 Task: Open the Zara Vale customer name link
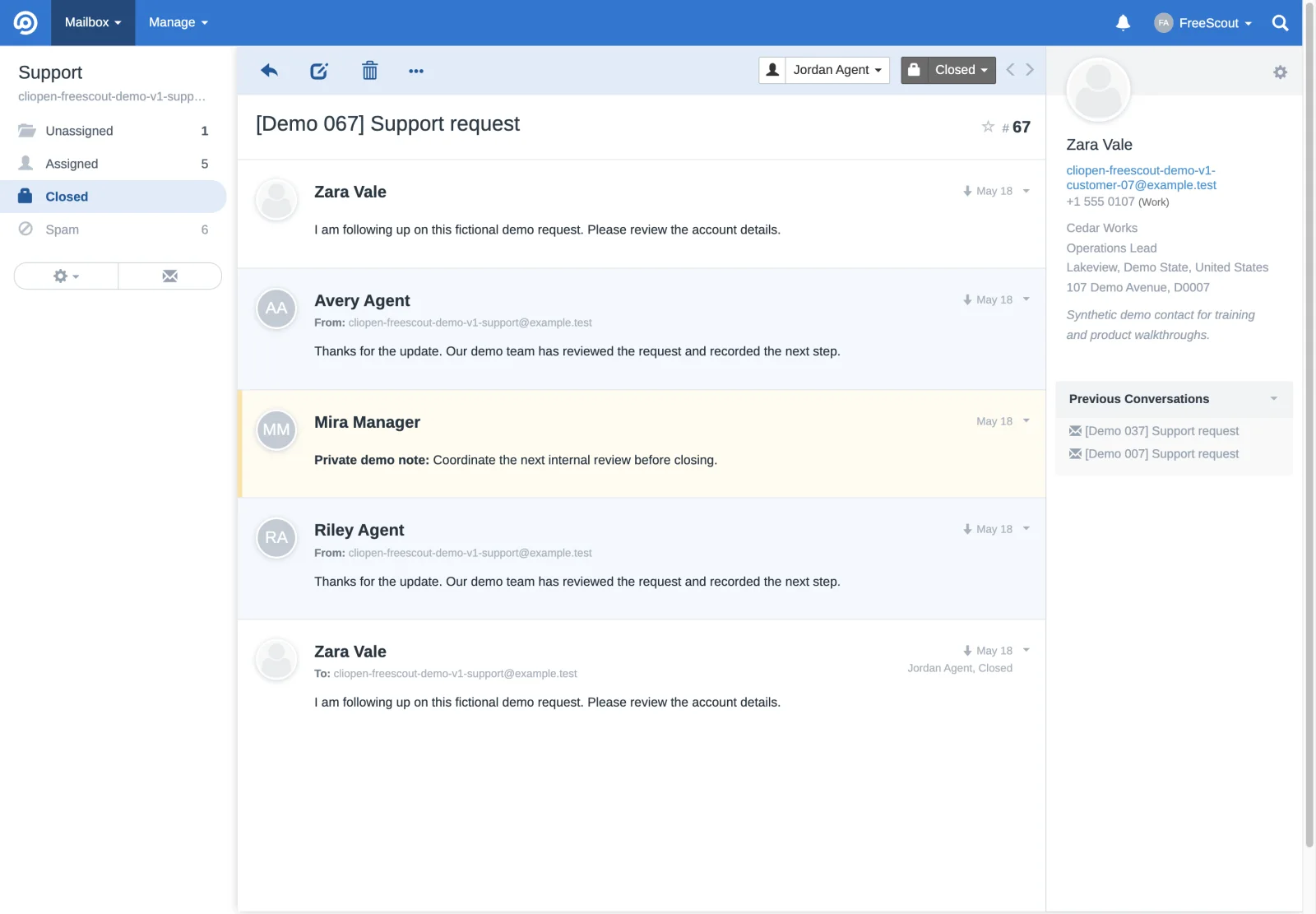click(1099, 145)
